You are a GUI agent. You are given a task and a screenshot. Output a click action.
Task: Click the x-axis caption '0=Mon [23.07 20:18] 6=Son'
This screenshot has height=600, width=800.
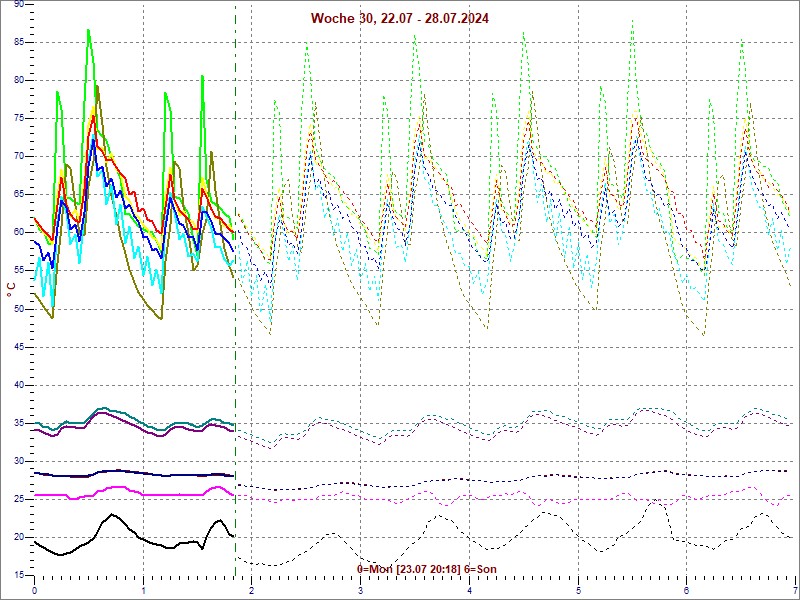click(427, 569)
